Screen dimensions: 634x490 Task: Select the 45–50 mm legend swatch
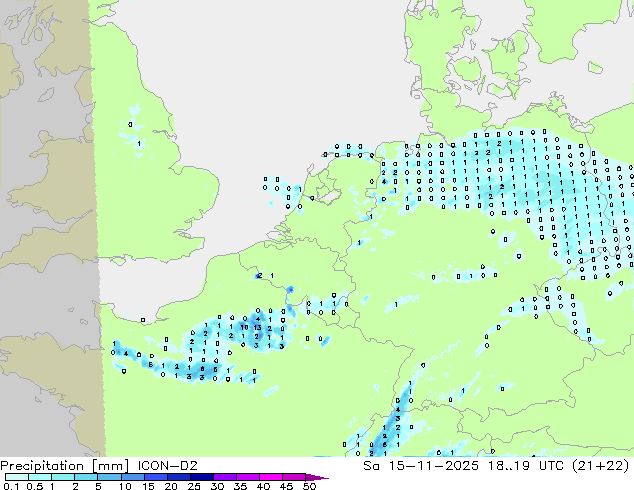tap(294, 477)
